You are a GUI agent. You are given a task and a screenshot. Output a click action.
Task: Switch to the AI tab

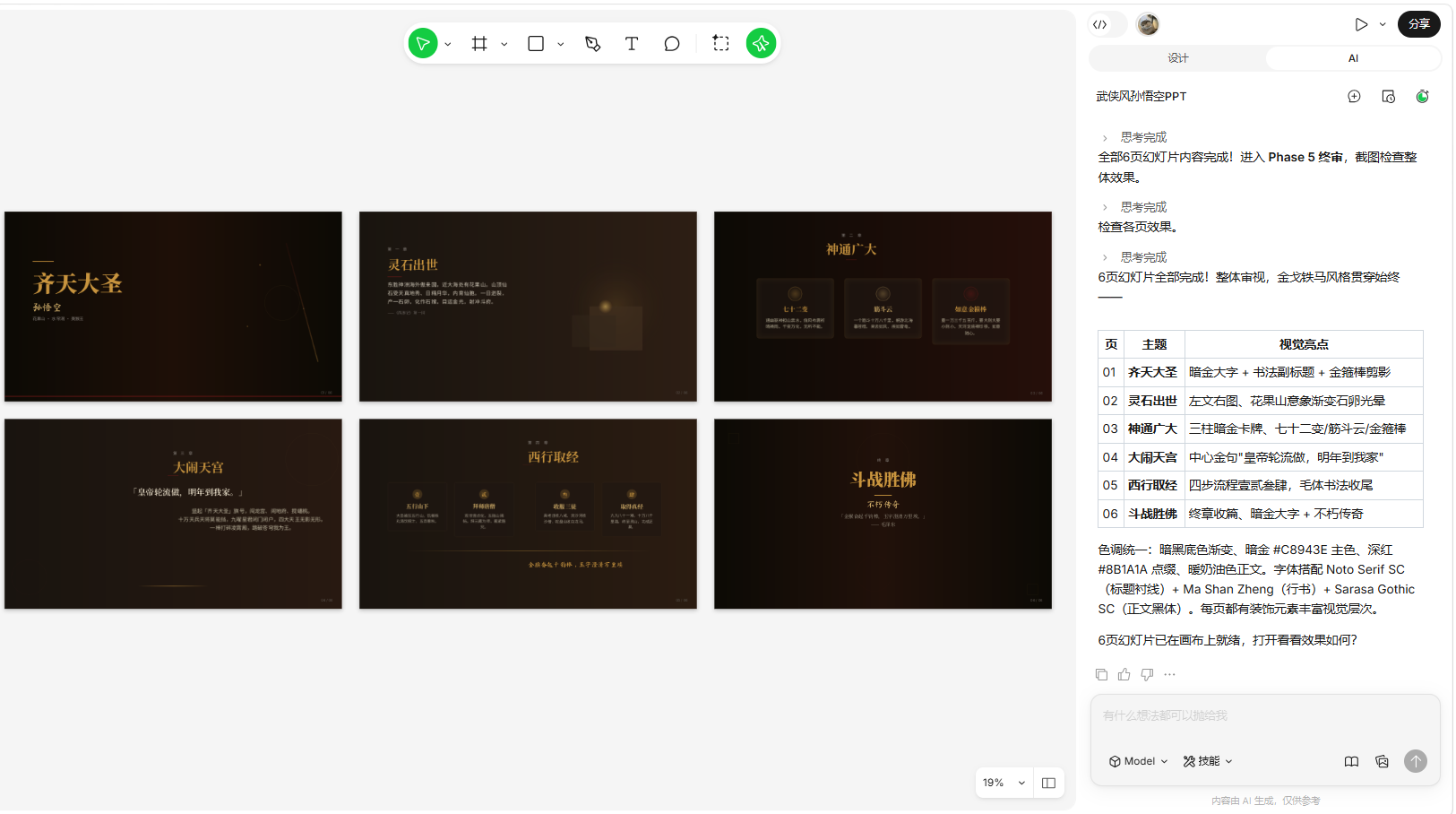(x=1353, y=58)
